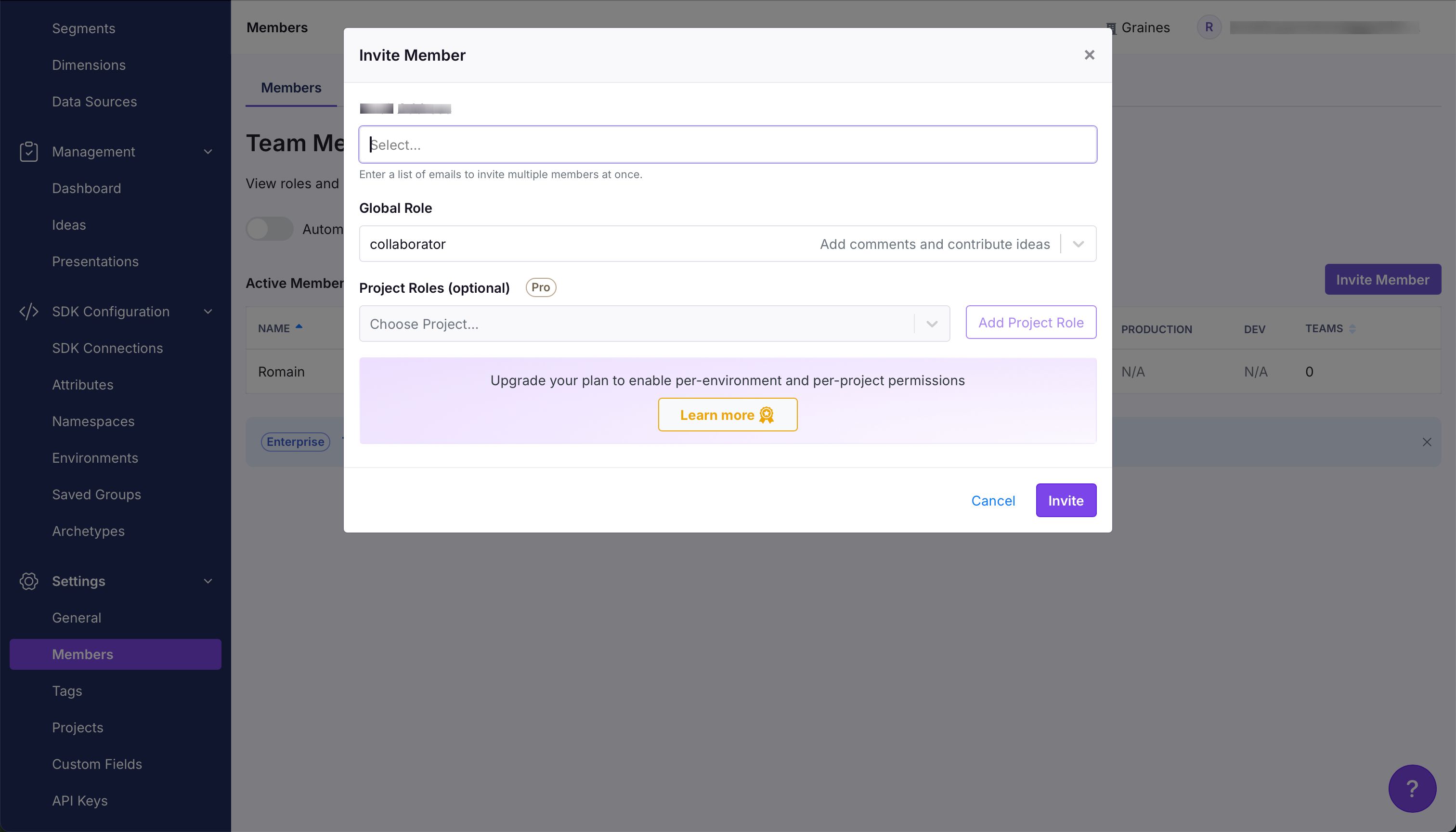
Task: Toggle the auto-approve members switch
Action: click(270, 229)
